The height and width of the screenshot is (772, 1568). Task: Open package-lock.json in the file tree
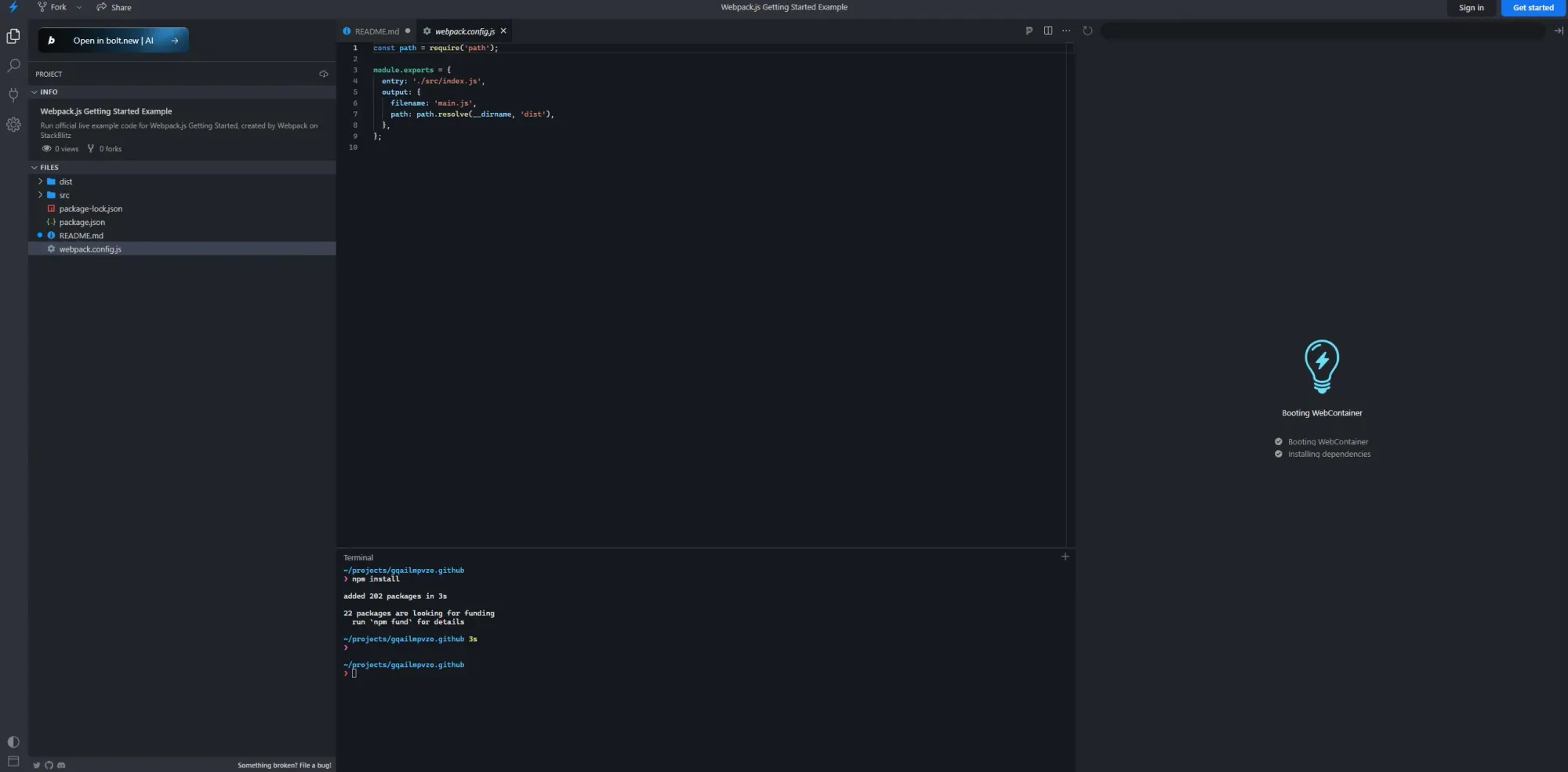[182, 208]
